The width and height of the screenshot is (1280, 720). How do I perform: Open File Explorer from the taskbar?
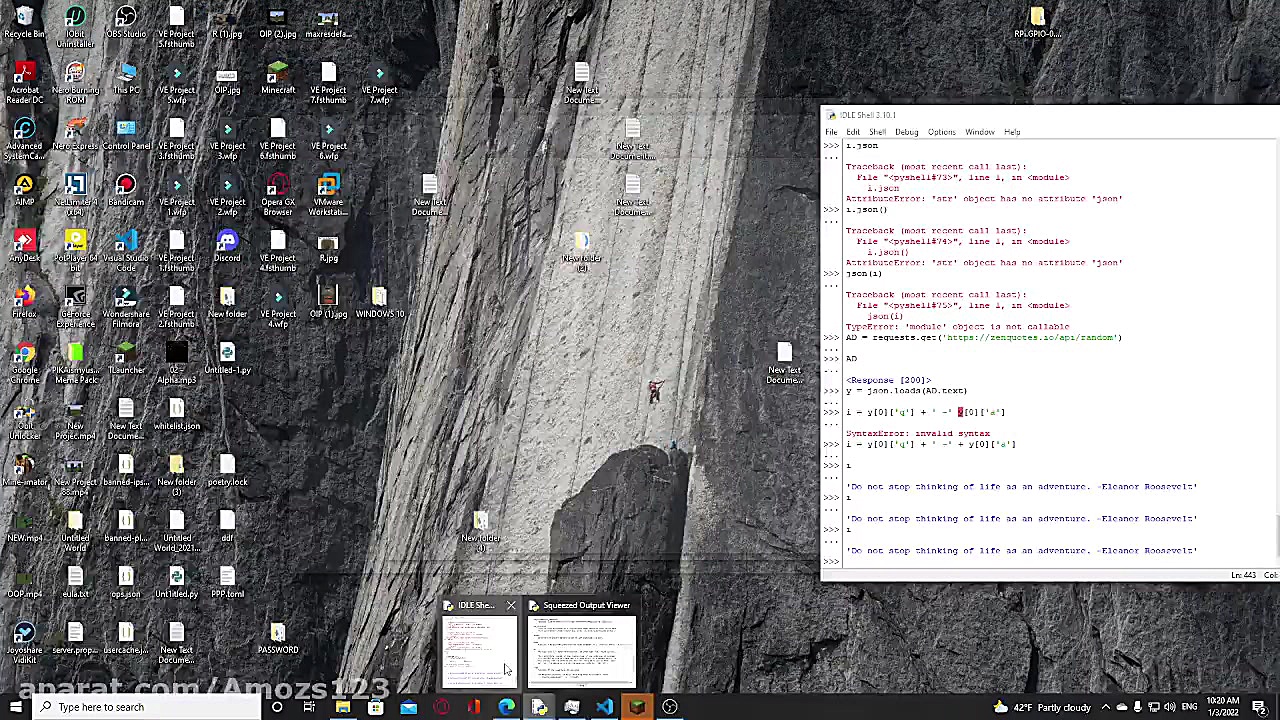tap(343, 707)
